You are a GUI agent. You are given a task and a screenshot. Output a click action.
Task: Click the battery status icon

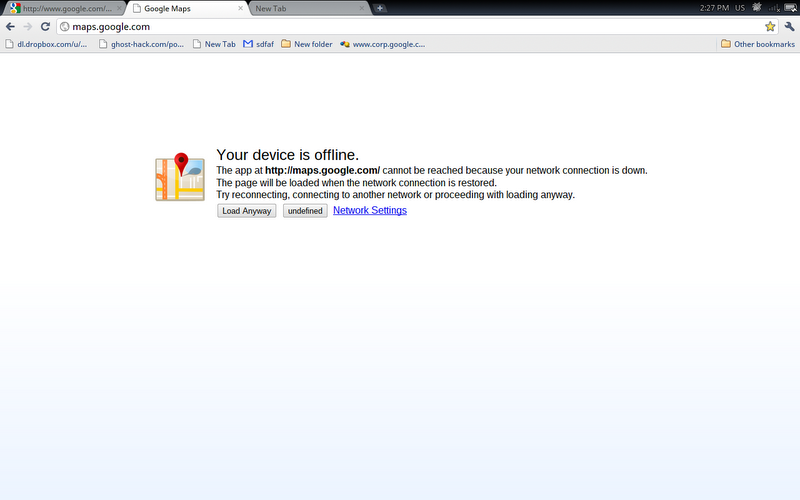point(790,8)
